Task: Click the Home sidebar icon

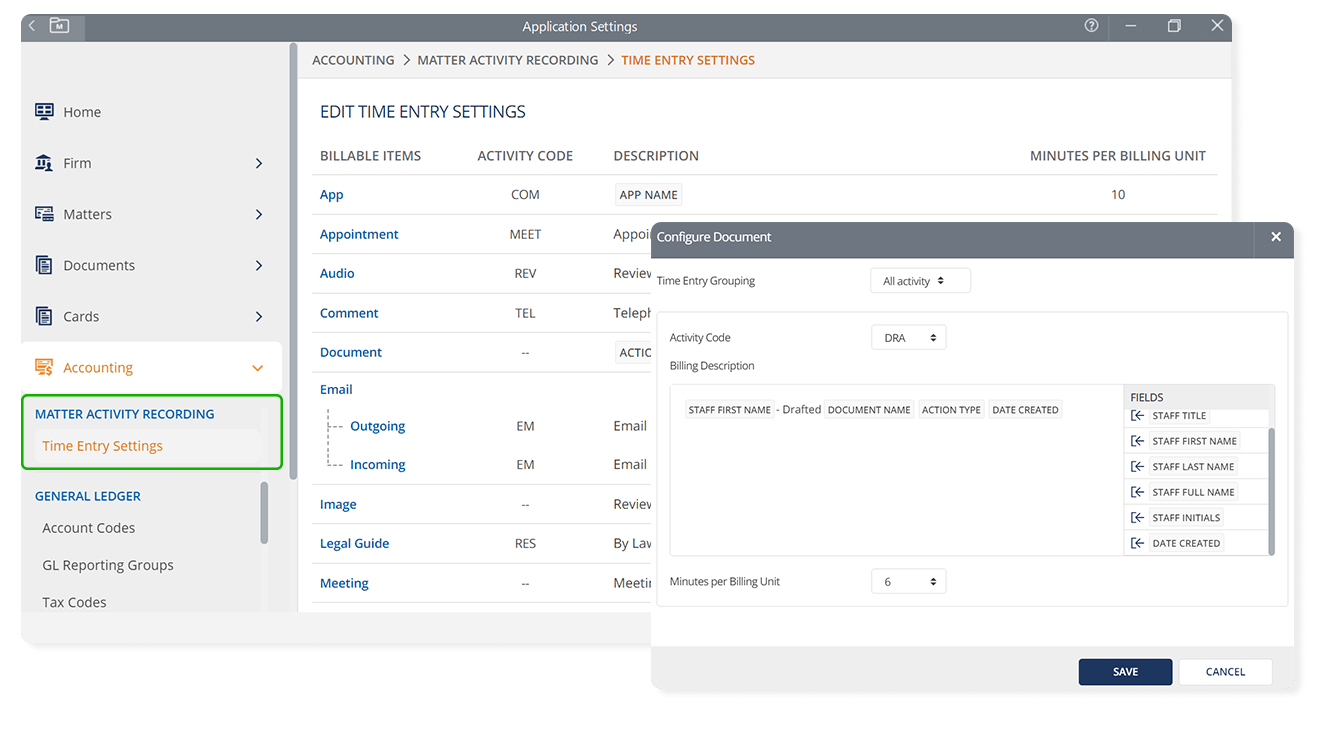Action: point(44,112)
